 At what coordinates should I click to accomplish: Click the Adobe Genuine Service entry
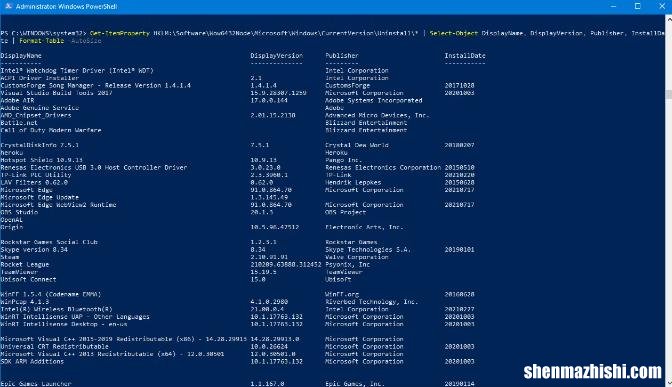[x=39, y=108]
